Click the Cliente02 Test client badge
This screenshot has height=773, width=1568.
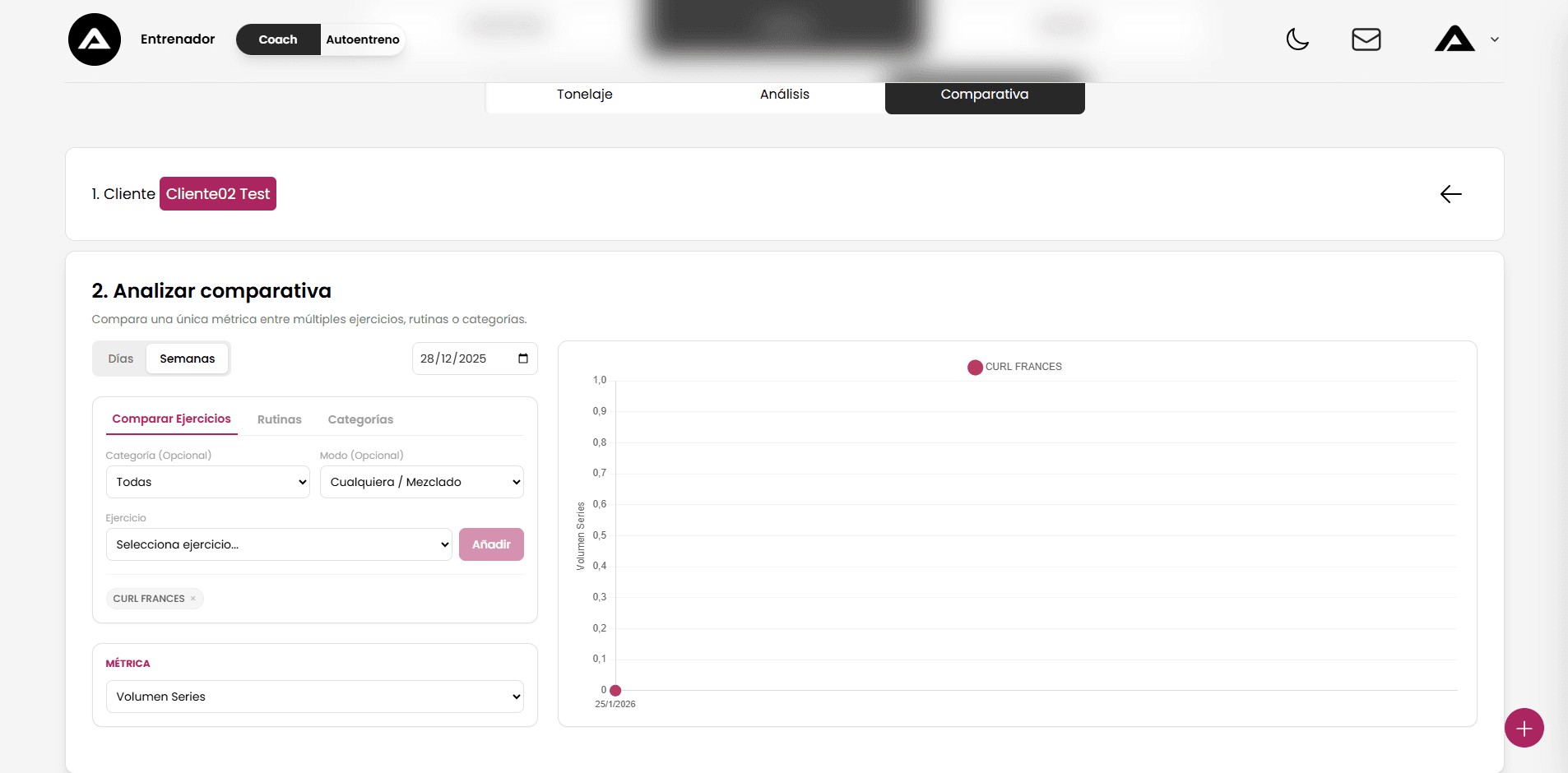click(x=218, y=194)
